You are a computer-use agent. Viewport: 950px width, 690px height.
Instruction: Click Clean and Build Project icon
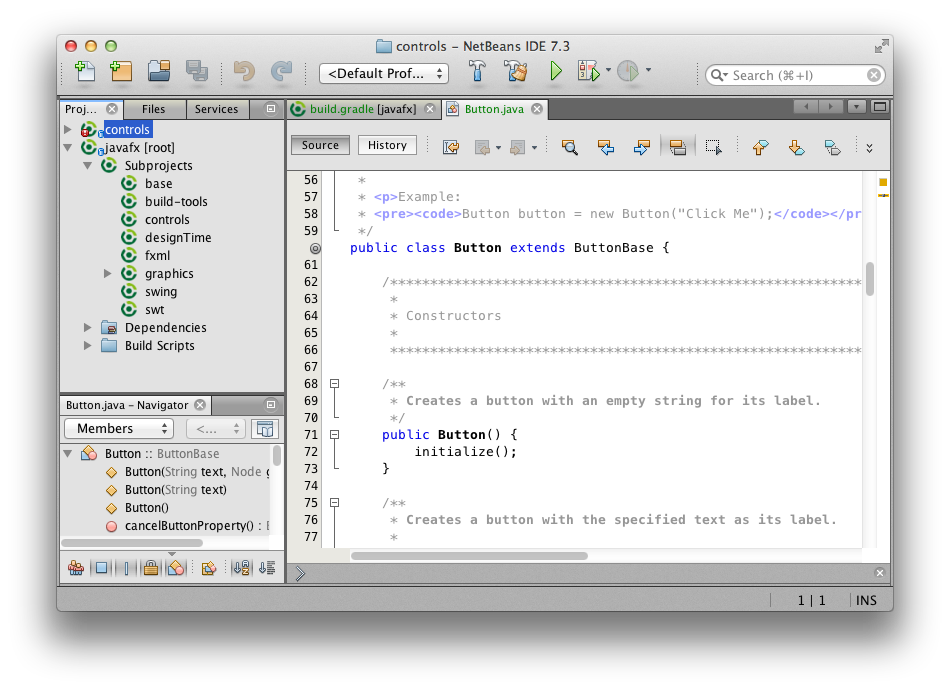[516, 72]
